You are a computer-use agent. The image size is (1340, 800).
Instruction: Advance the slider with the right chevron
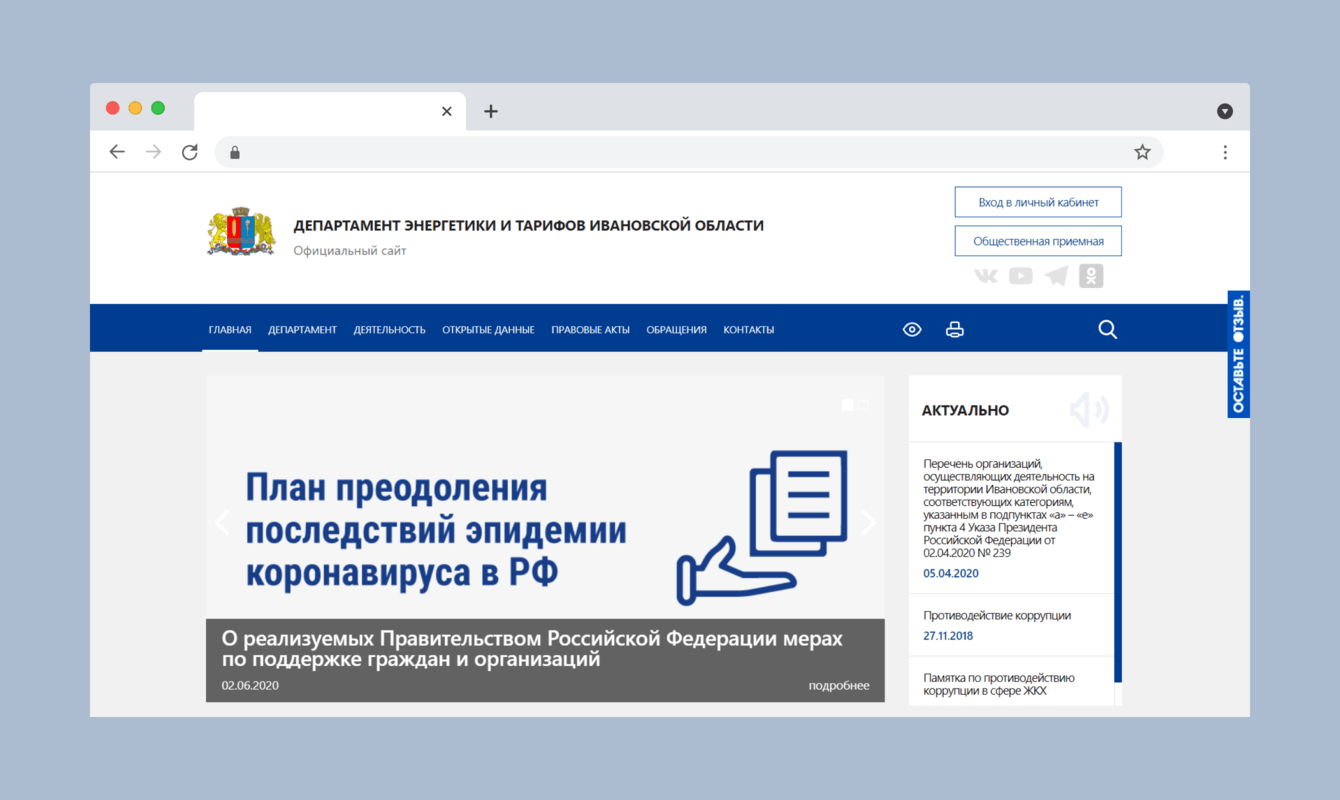868,522
